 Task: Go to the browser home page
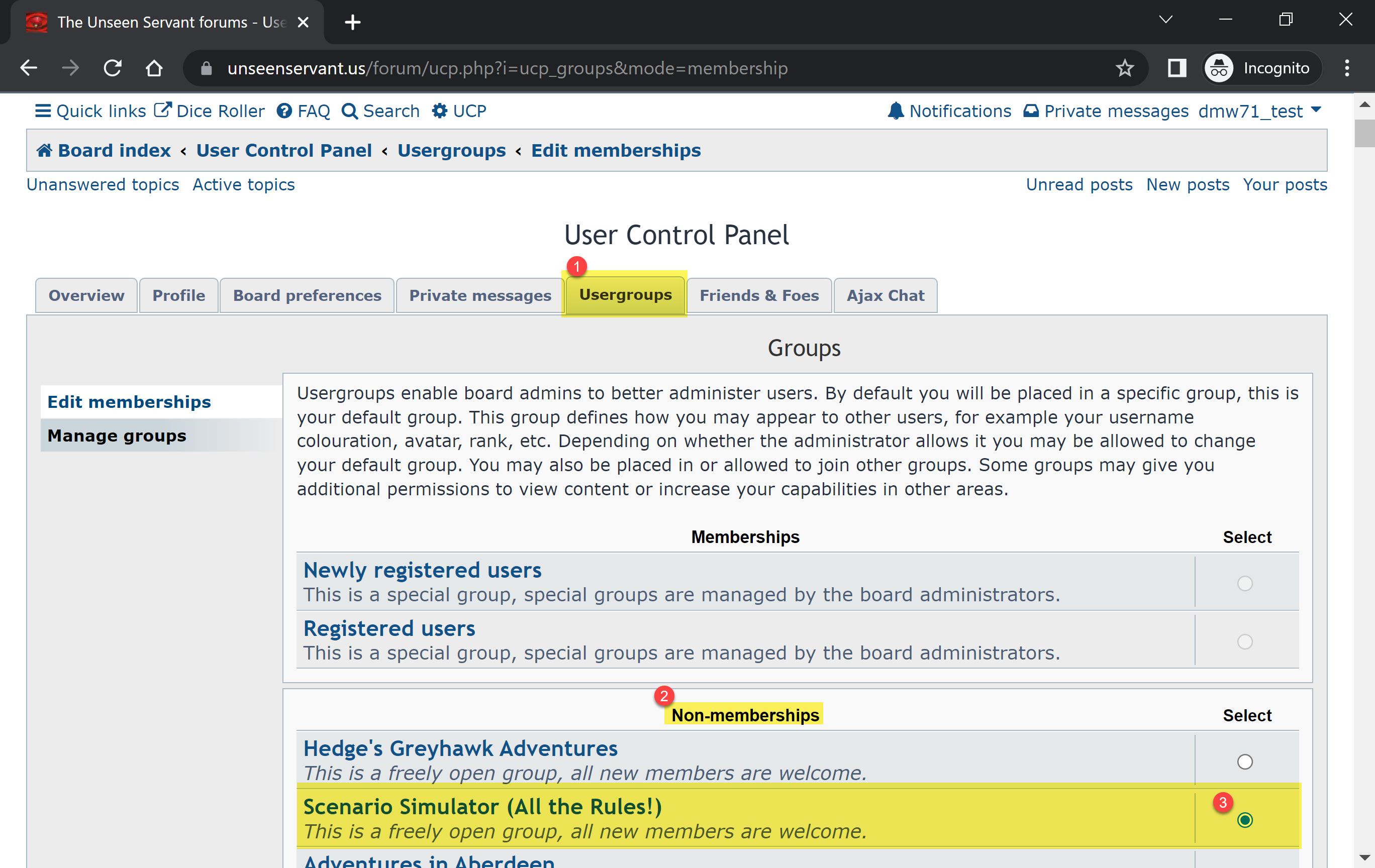point(154,68)
